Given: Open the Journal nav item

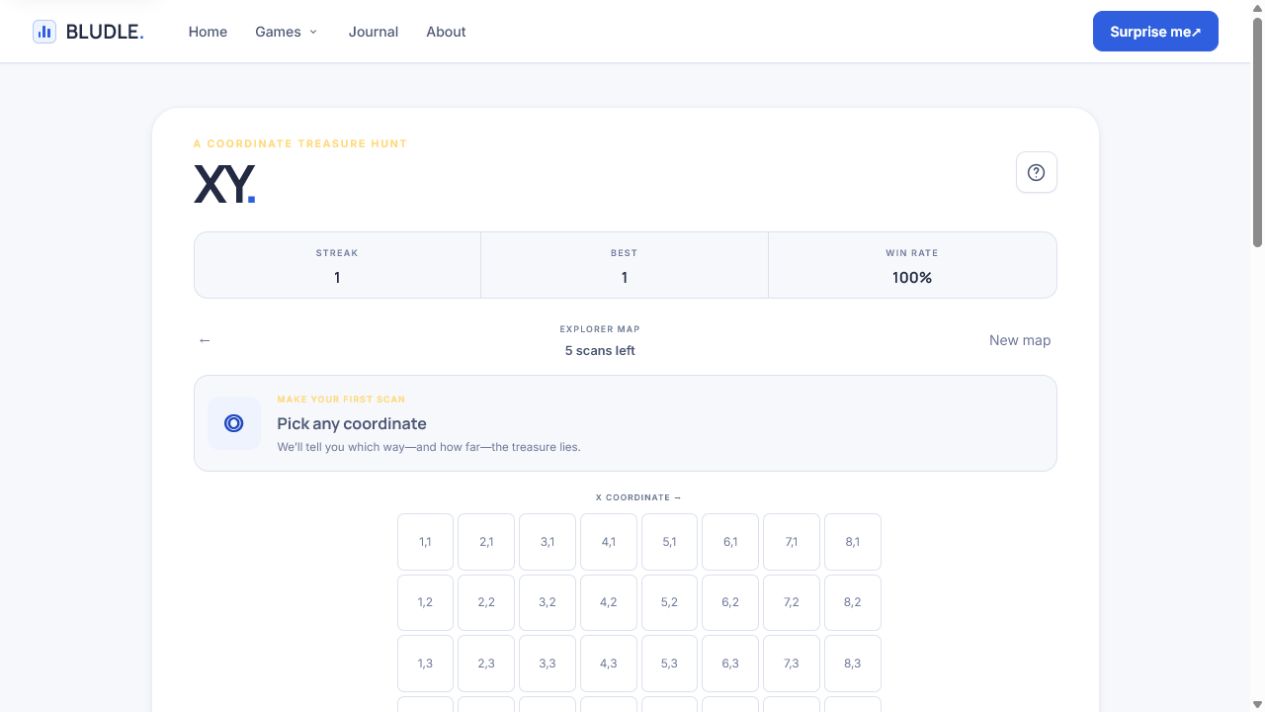Looking at the screenshot, I should click(x=373, y=32).
